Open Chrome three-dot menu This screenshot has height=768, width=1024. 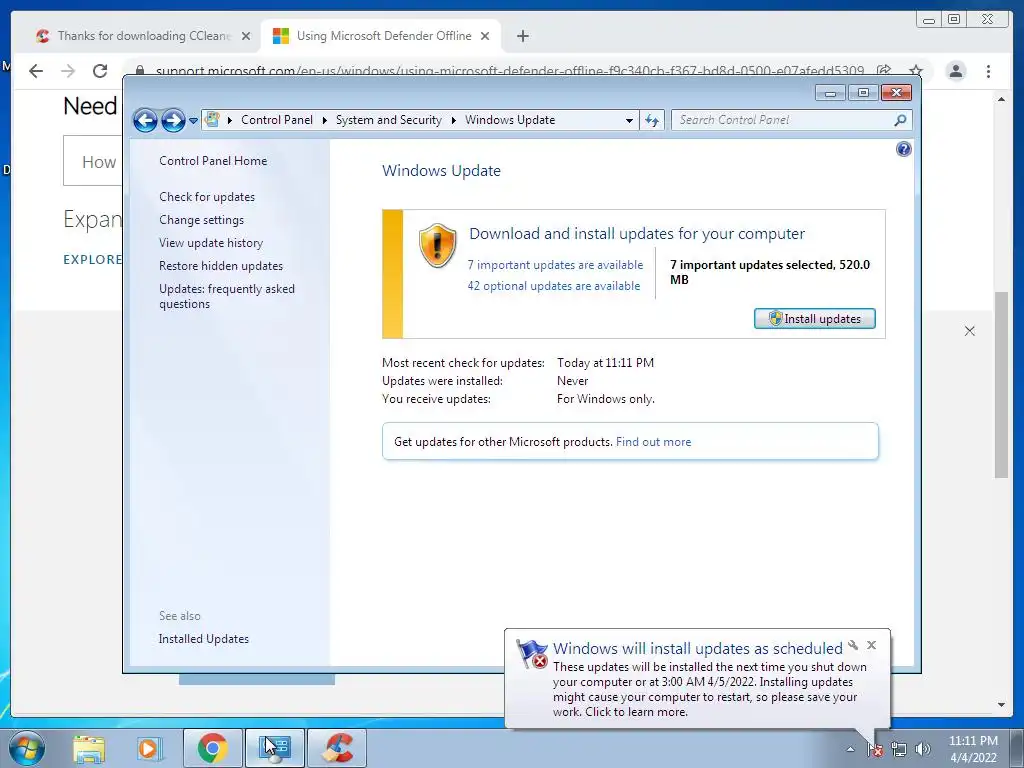click(988, 71)
